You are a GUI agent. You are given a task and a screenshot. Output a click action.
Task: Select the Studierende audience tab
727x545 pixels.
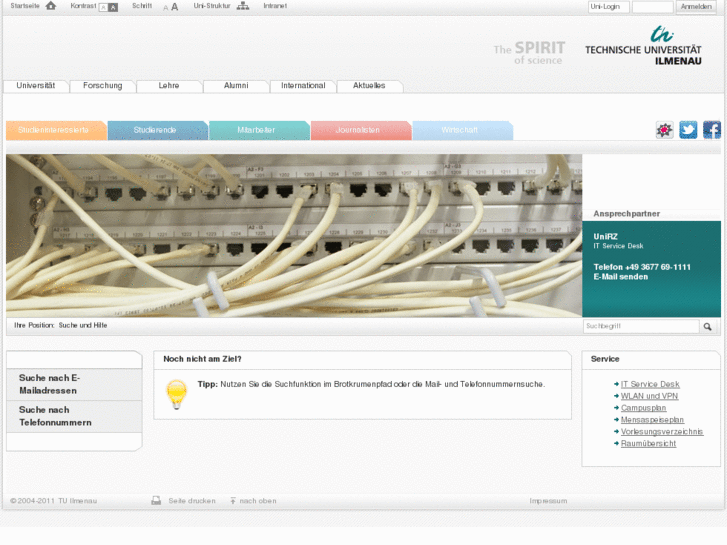(x=156, y=130)
